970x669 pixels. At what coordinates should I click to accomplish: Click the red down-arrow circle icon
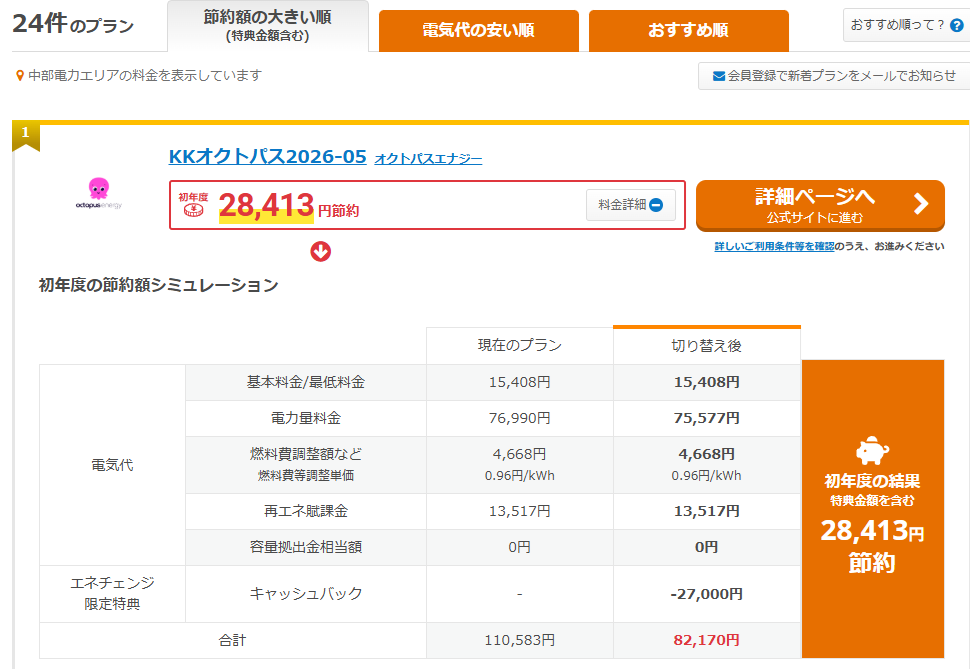(320, 251)
